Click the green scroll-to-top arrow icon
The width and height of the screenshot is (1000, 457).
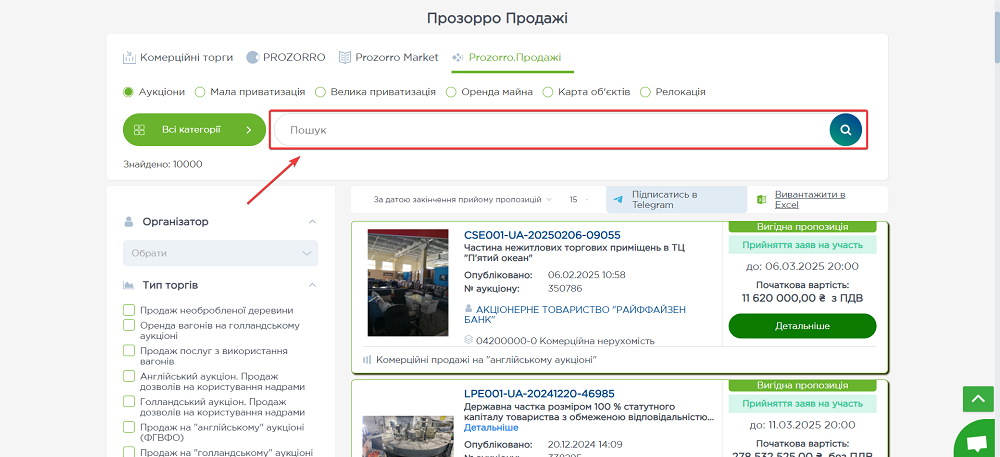tap(976, 398)
